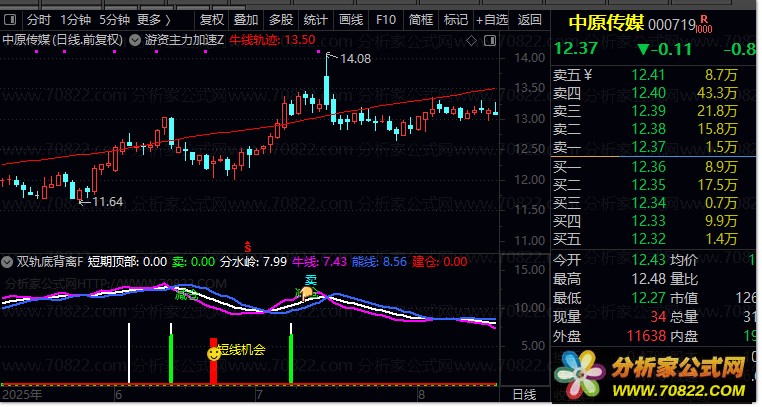
Task: Click the 能线: 8.56 label
Action: click(379, 262)
